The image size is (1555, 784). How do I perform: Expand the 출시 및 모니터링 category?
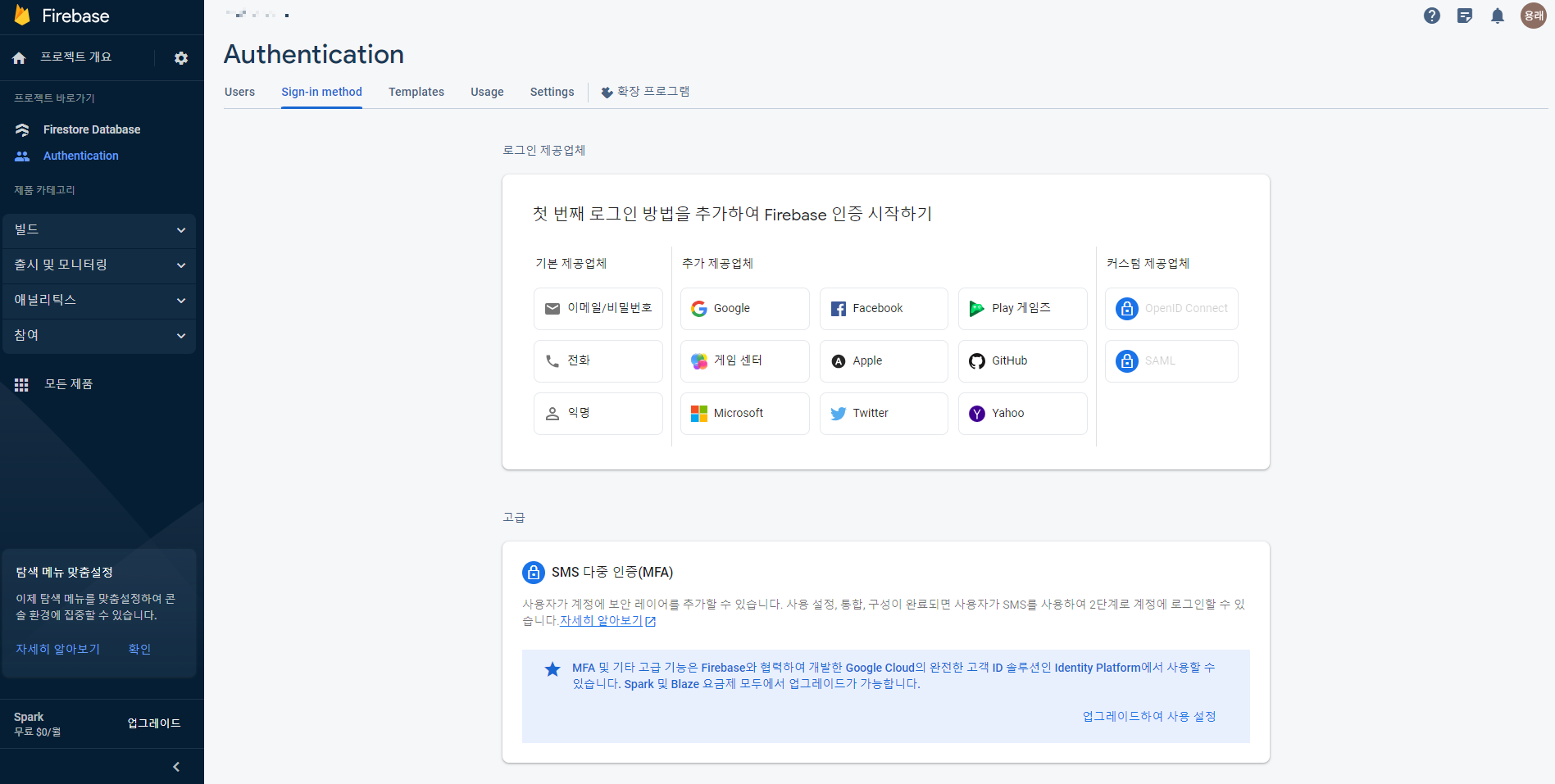pos(99,265)
